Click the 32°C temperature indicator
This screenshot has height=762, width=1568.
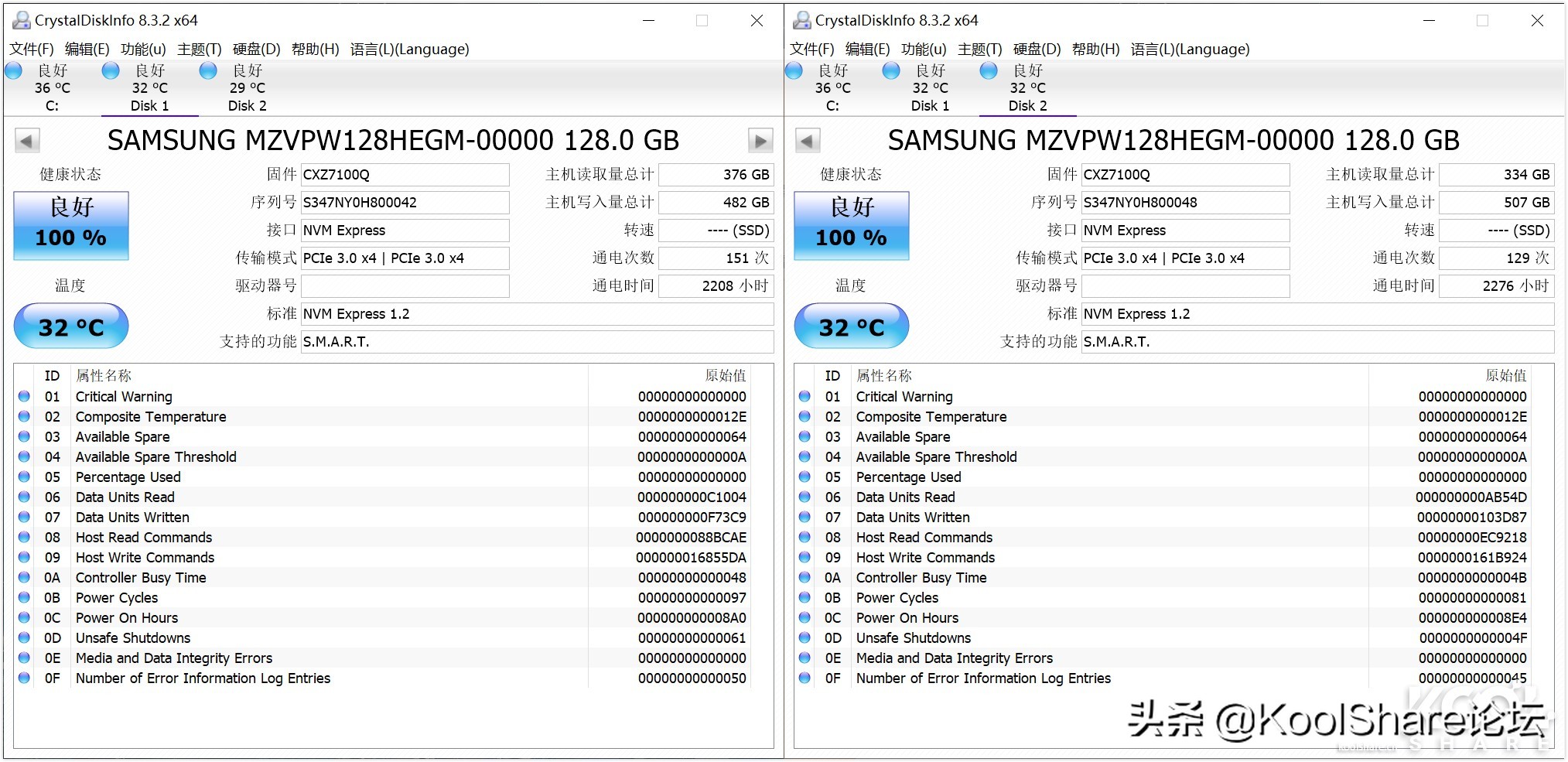tap(70, 326)
